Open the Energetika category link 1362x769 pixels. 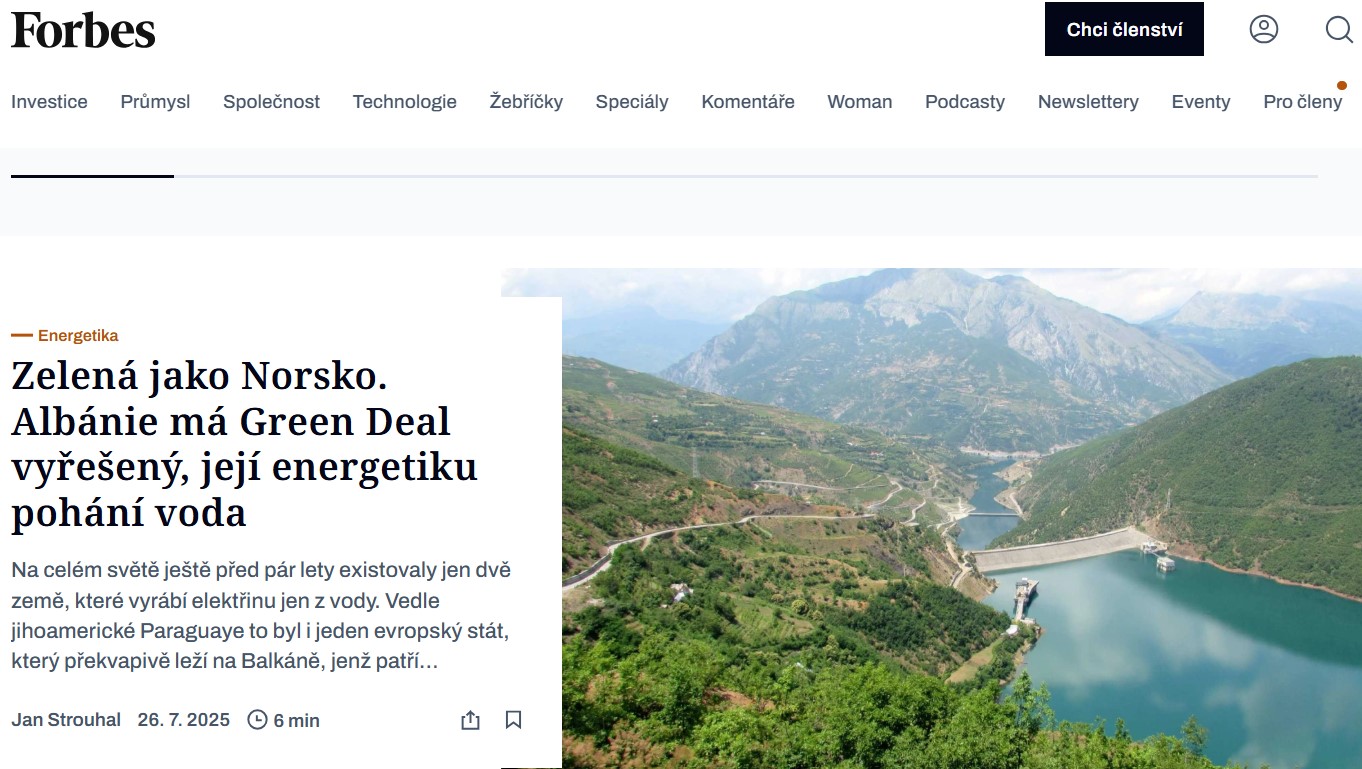(78, 336)
